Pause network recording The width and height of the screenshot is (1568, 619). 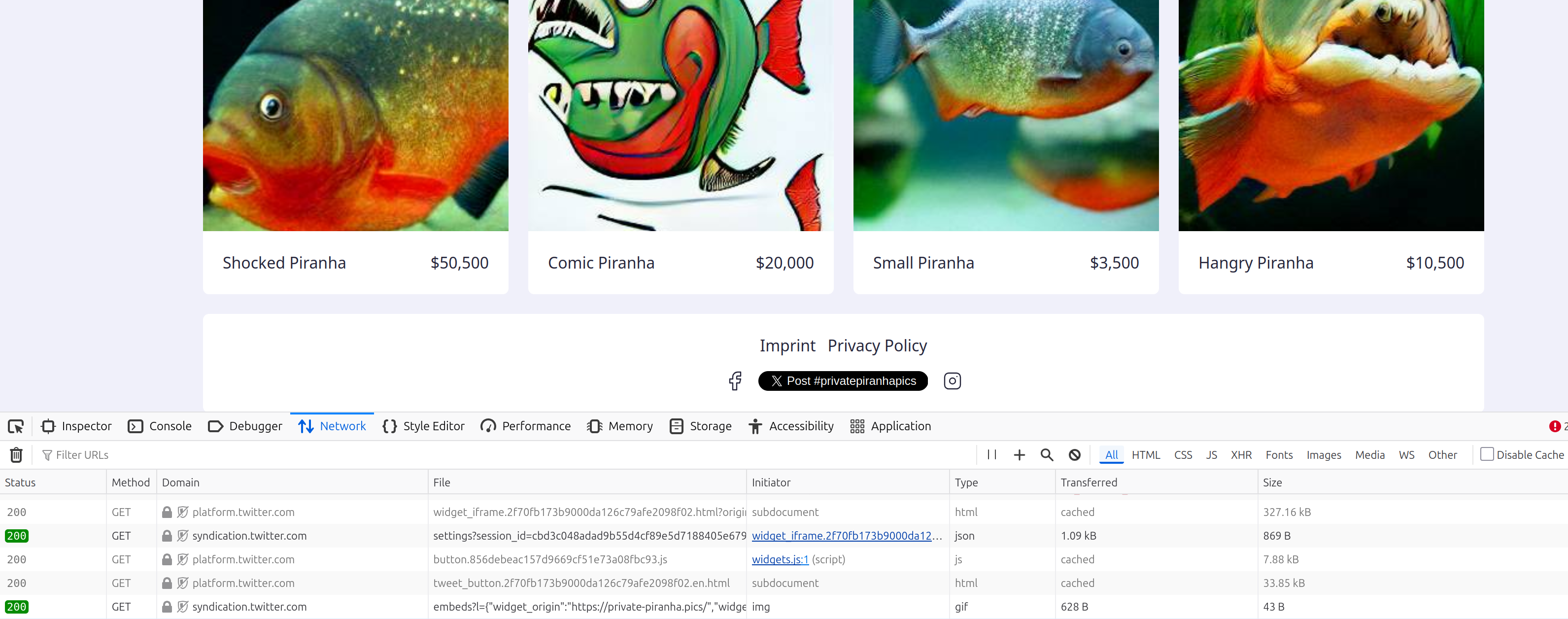click(x=991, y=455)
